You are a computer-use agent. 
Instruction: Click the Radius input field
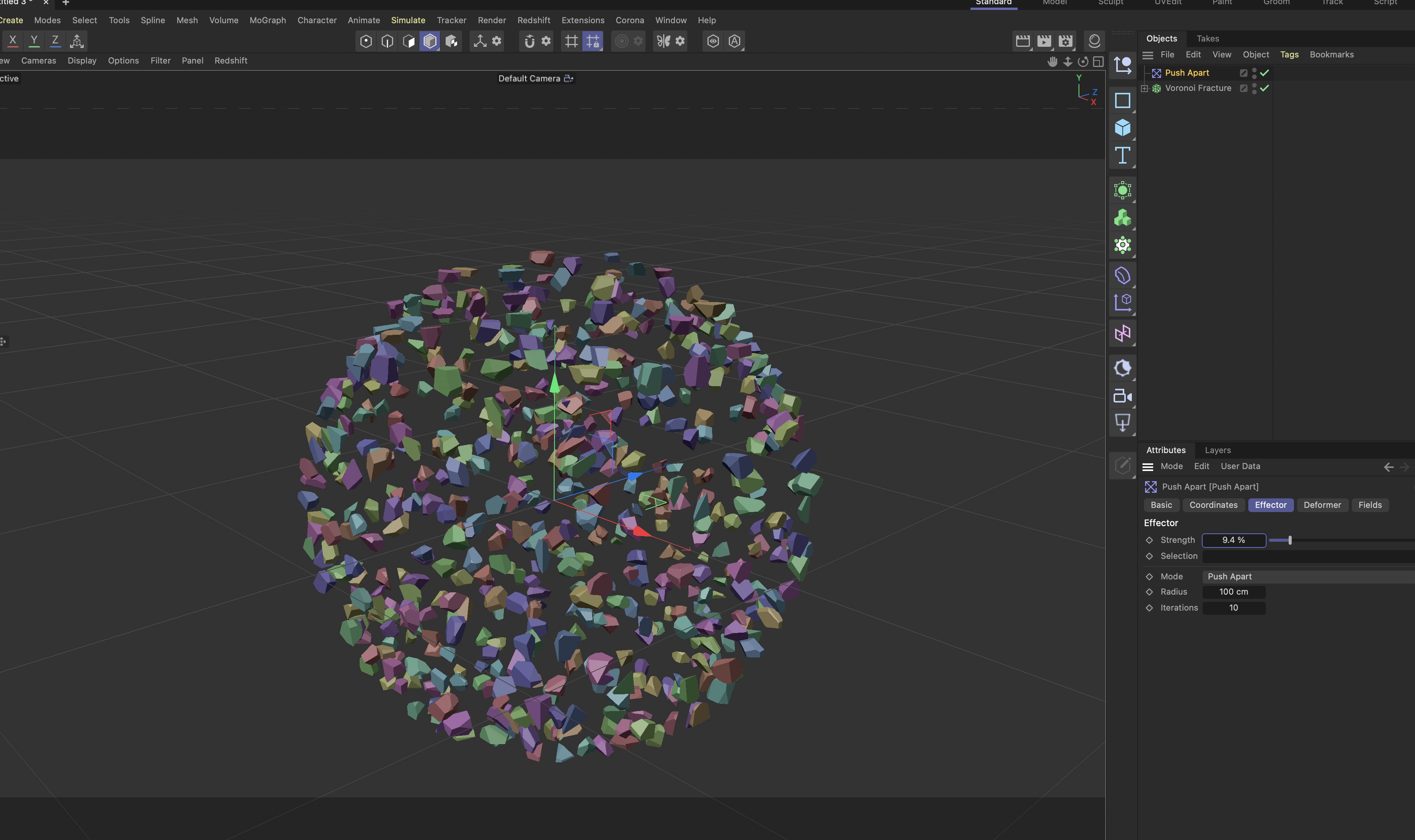pos(1233,592)
